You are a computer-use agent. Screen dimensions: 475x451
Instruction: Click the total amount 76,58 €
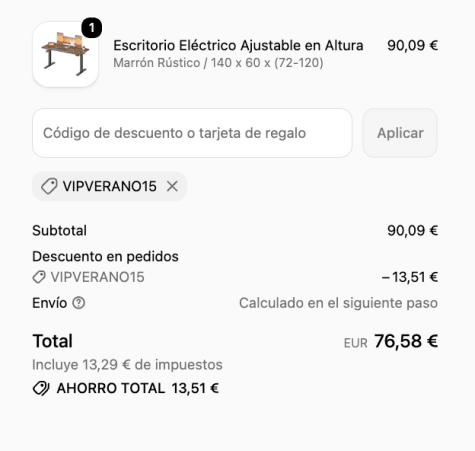pyautogui.click(x=406, y=341)
